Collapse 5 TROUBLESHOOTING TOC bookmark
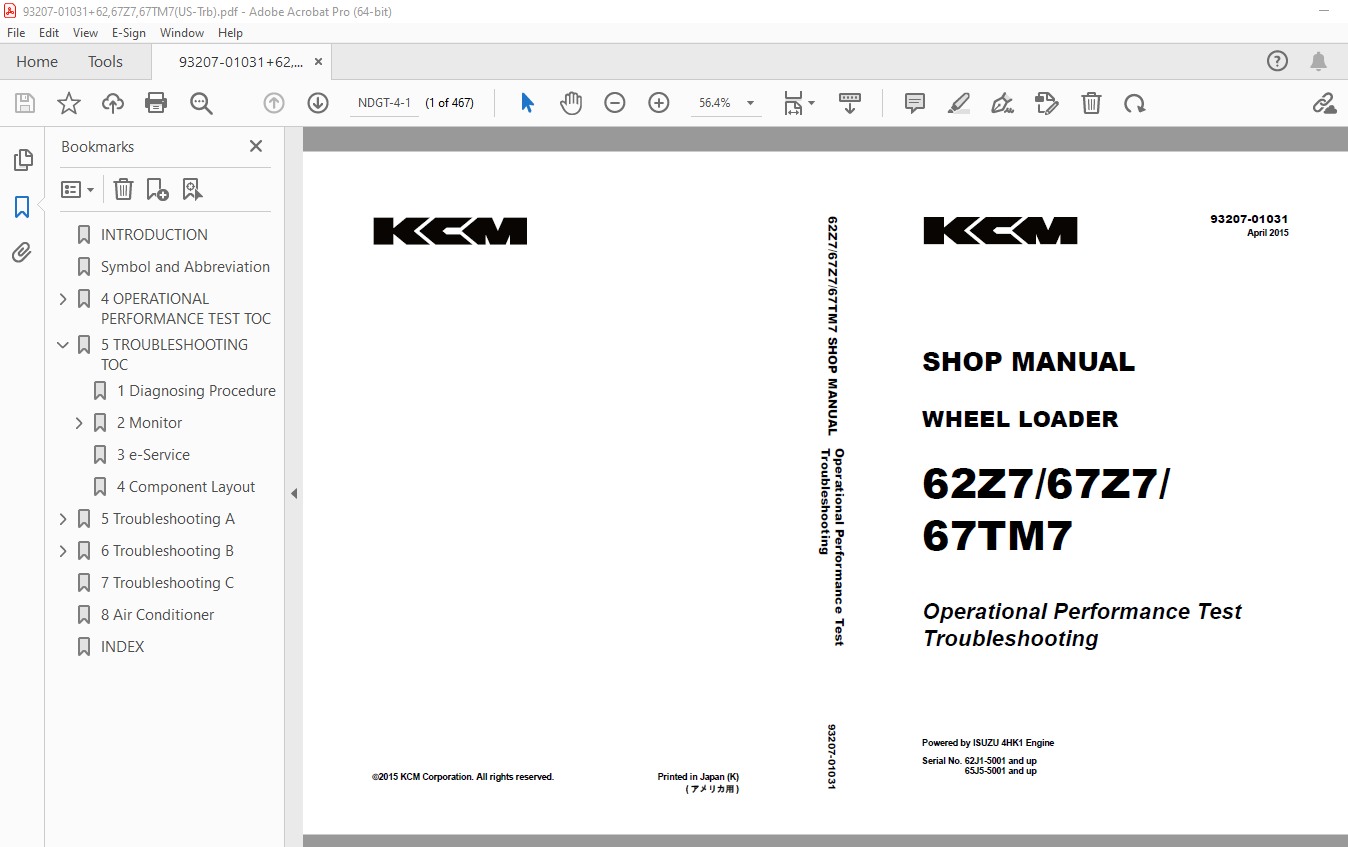 pos(63,345)
